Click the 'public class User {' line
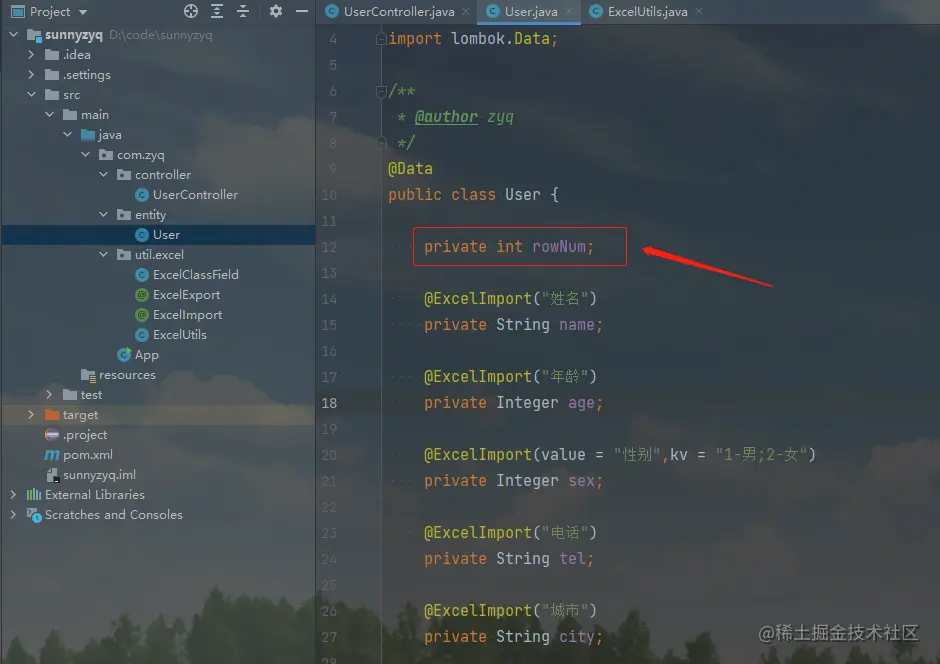 tap(474, 194)
